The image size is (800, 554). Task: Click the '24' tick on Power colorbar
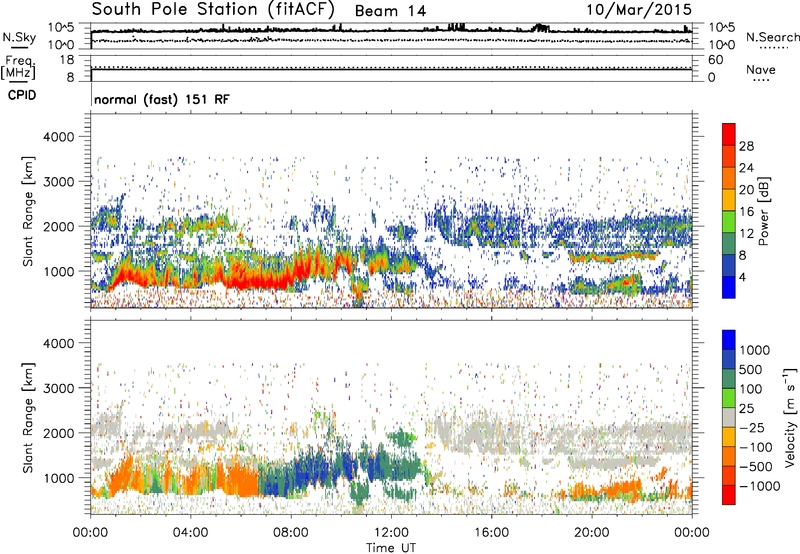746,168
